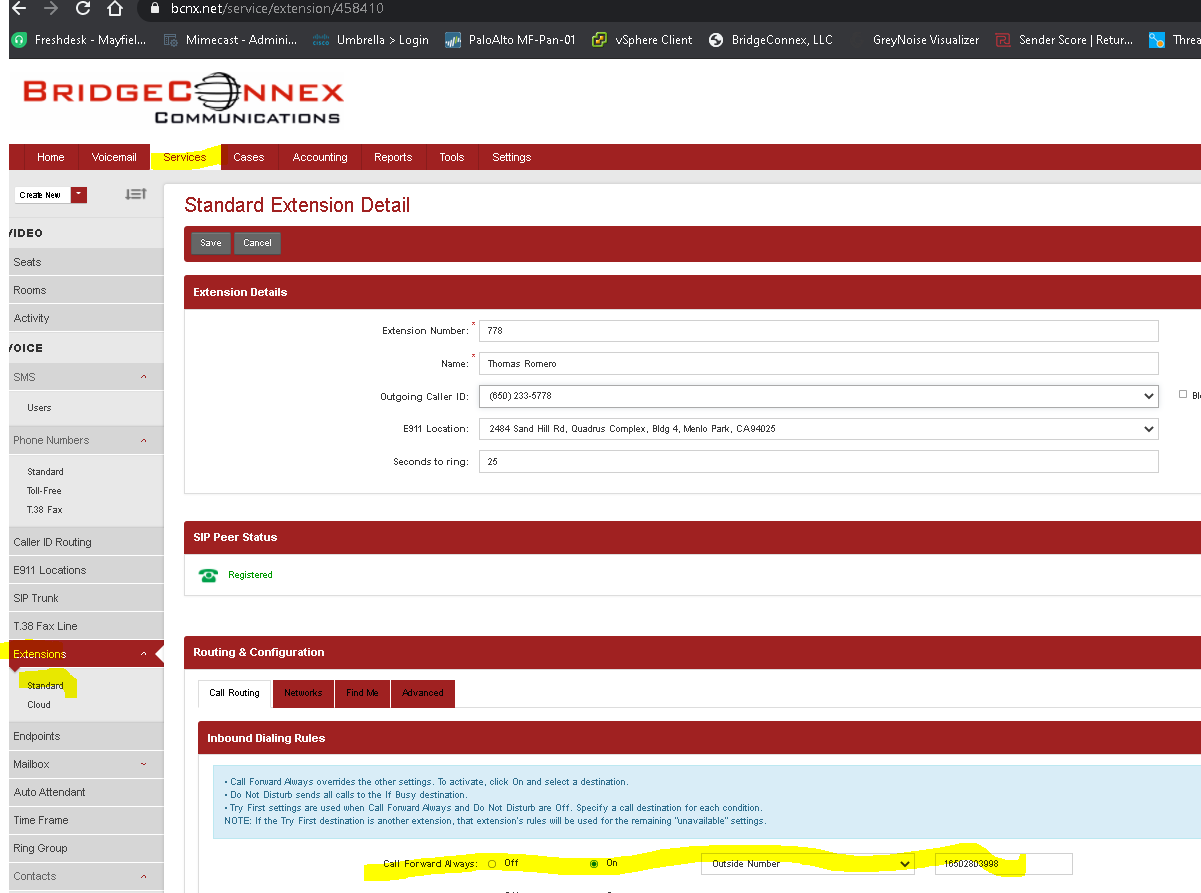Screen dimensions: 1201x893
Task: Click the BridgeConnex Communications logo
Action: 183,101
